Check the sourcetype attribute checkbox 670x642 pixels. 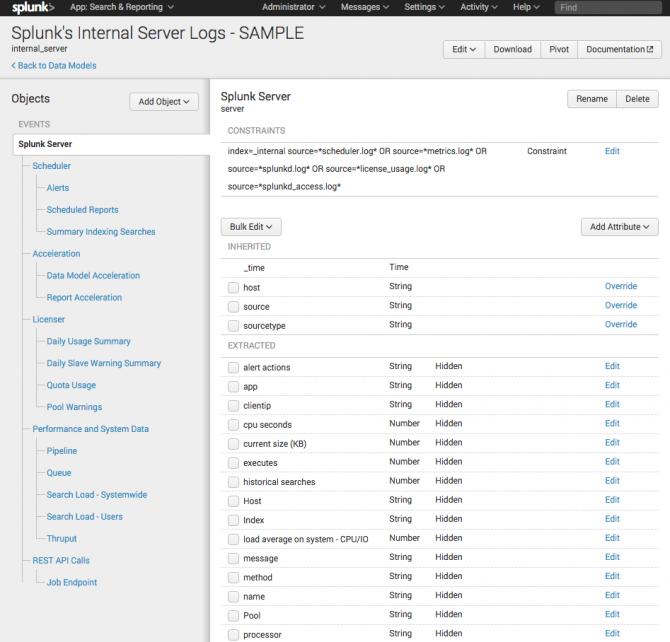233,326
